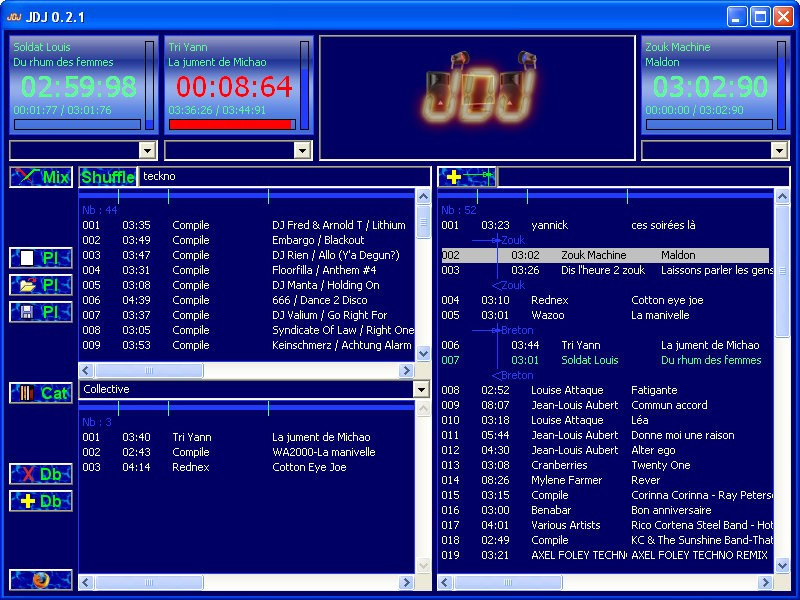Select green Soldat Louis queue row
Screen dimensions: 800x600
click(x=606, y=360)
